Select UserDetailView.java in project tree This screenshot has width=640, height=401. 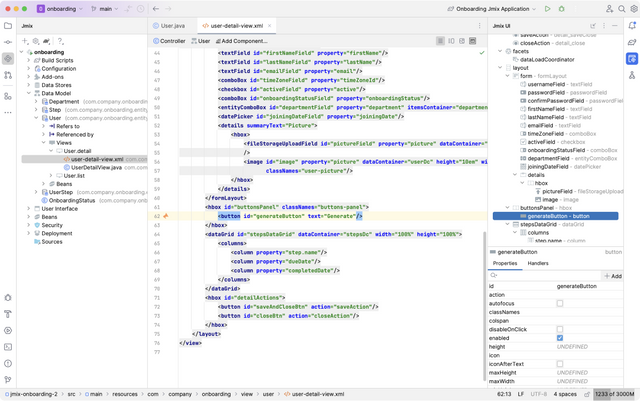tap(97, 167)
